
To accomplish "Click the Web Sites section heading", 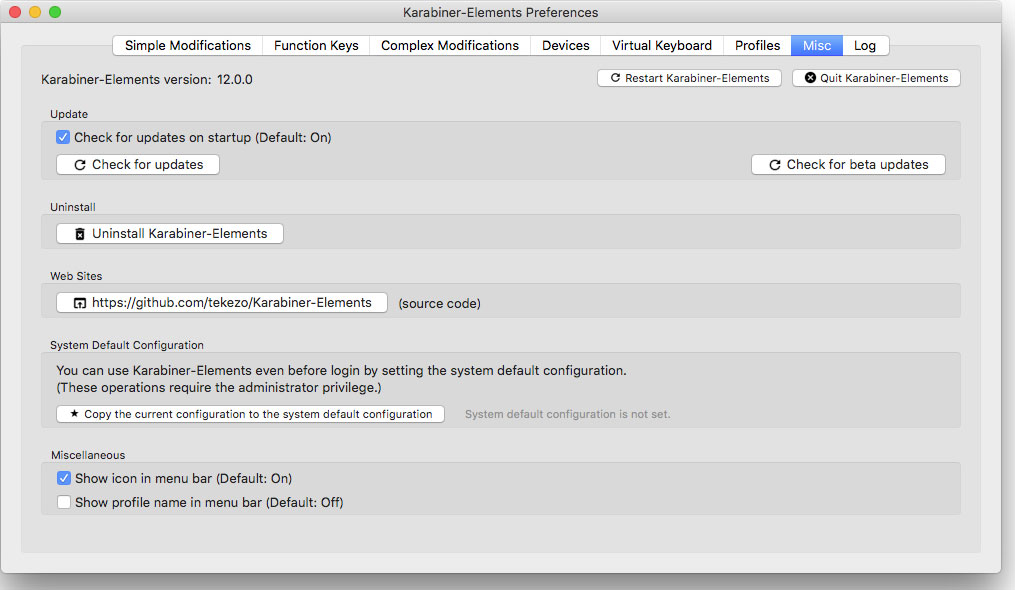I will tap(76, 276).
